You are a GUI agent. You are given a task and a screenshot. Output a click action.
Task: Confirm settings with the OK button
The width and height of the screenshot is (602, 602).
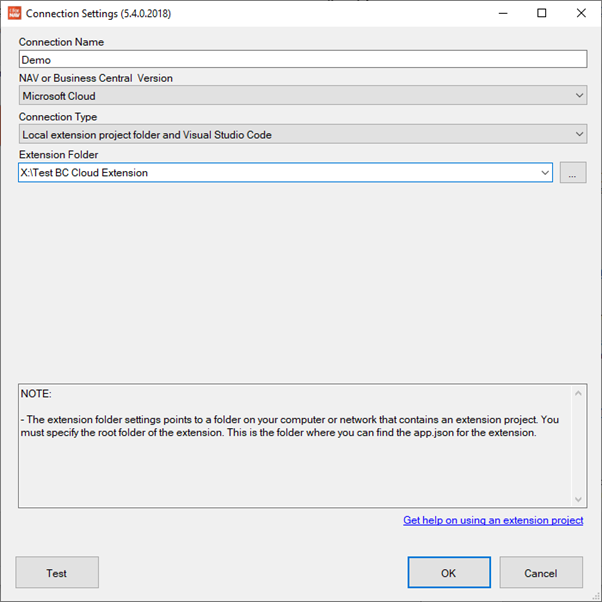449,572
